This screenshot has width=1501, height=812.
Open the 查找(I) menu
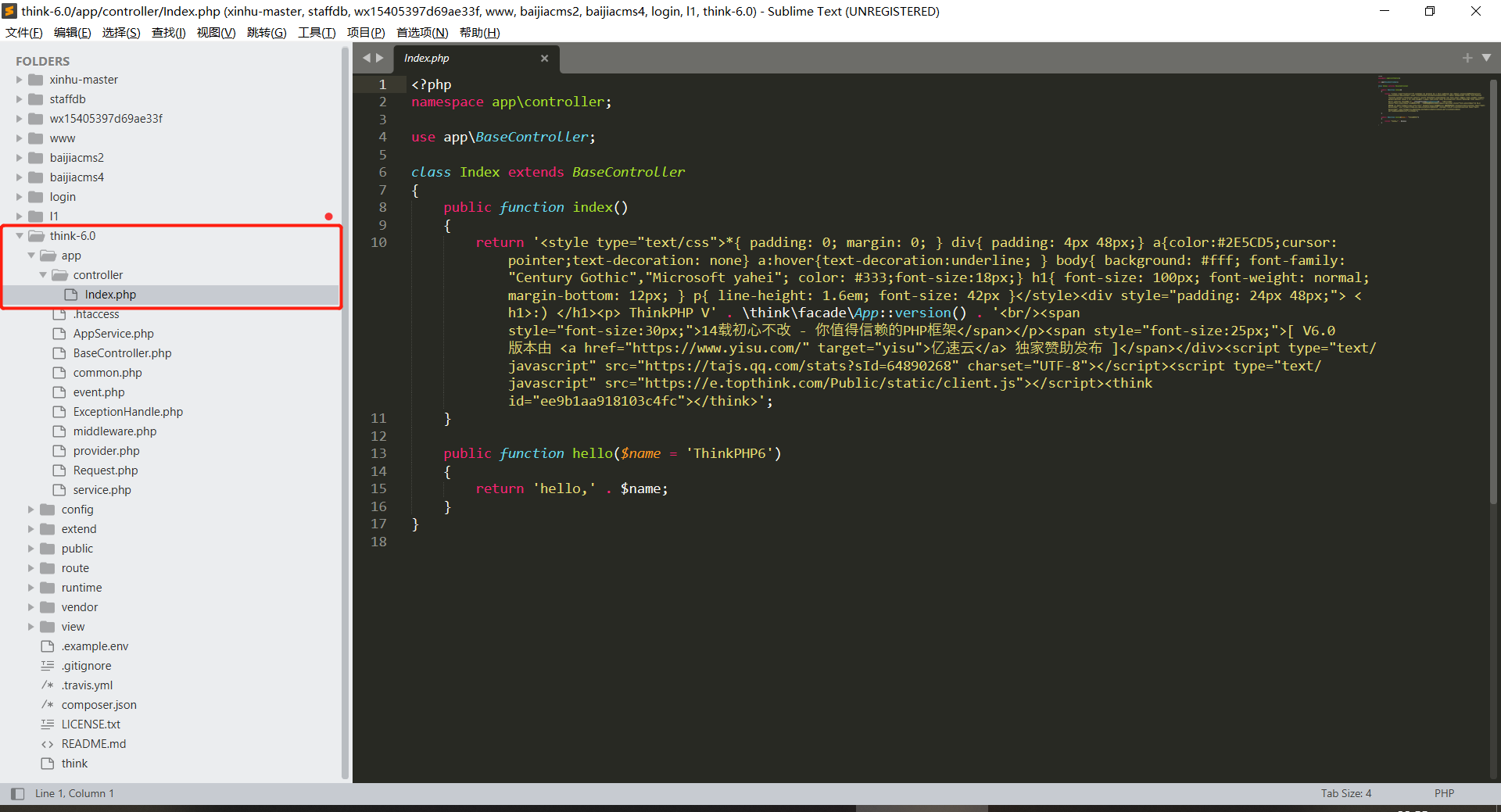(168, 32)
